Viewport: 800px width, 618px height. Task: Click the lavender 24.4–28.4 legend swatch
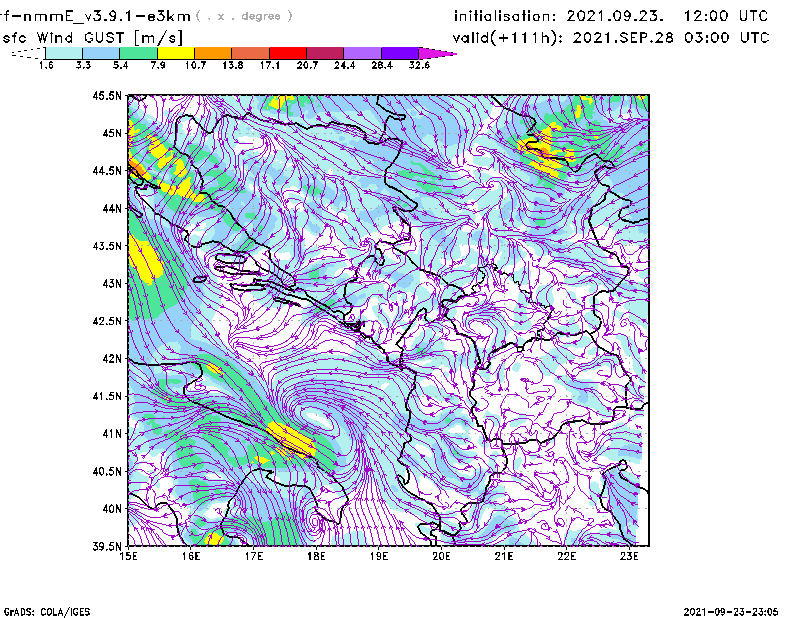(x=363, y=53)
